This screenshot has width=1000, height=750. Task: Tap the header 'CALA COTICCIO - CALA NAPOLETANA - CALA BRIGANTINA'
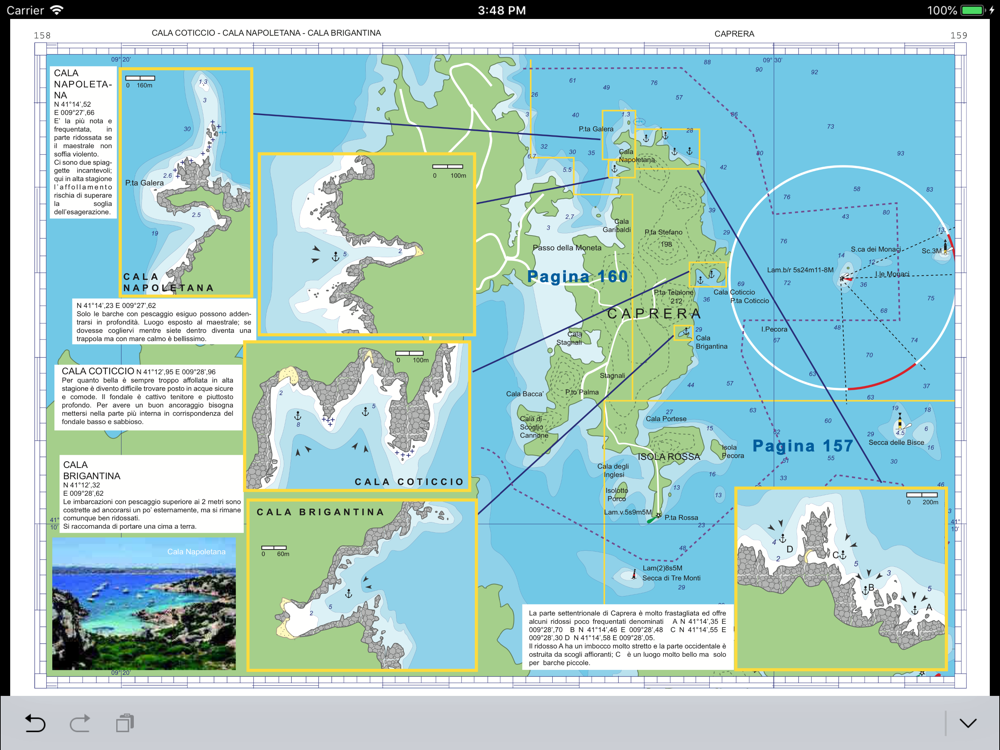point(266,33)
